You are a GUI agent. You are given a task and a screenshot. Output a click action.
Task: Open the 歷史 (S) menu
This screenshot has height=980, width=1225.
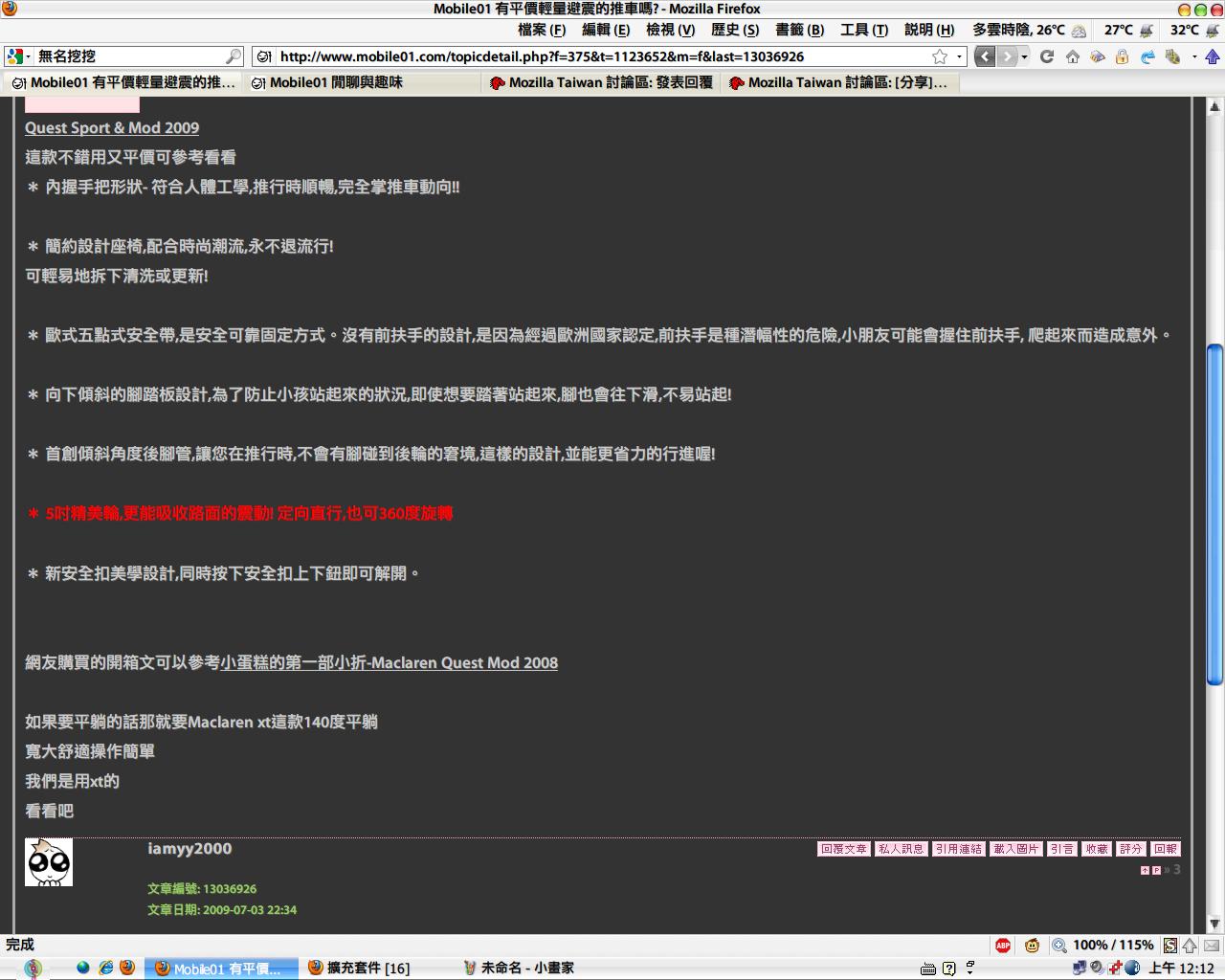click(x=735, y=31)
